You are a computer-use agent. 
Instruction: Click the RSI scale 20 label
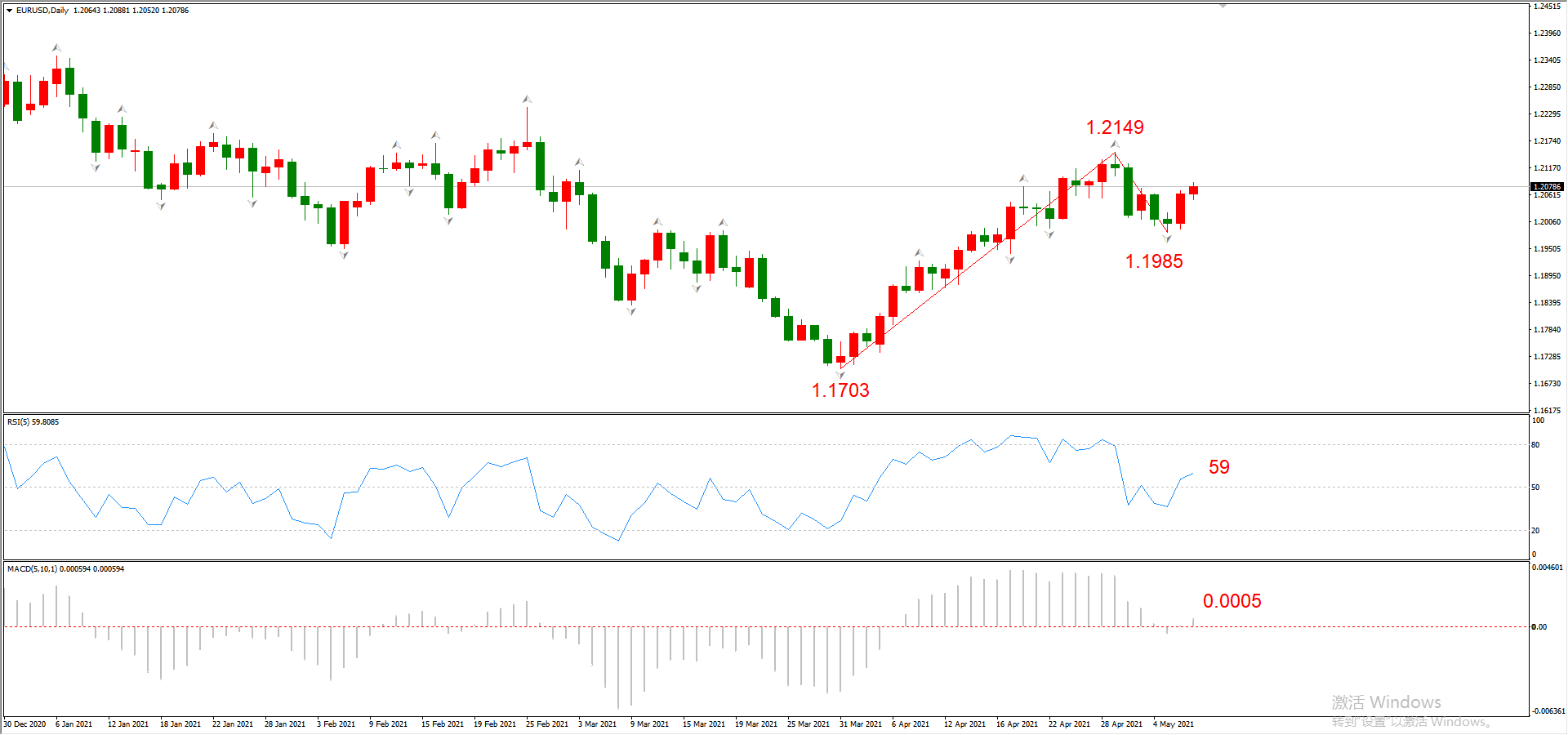pos(1536,531)
